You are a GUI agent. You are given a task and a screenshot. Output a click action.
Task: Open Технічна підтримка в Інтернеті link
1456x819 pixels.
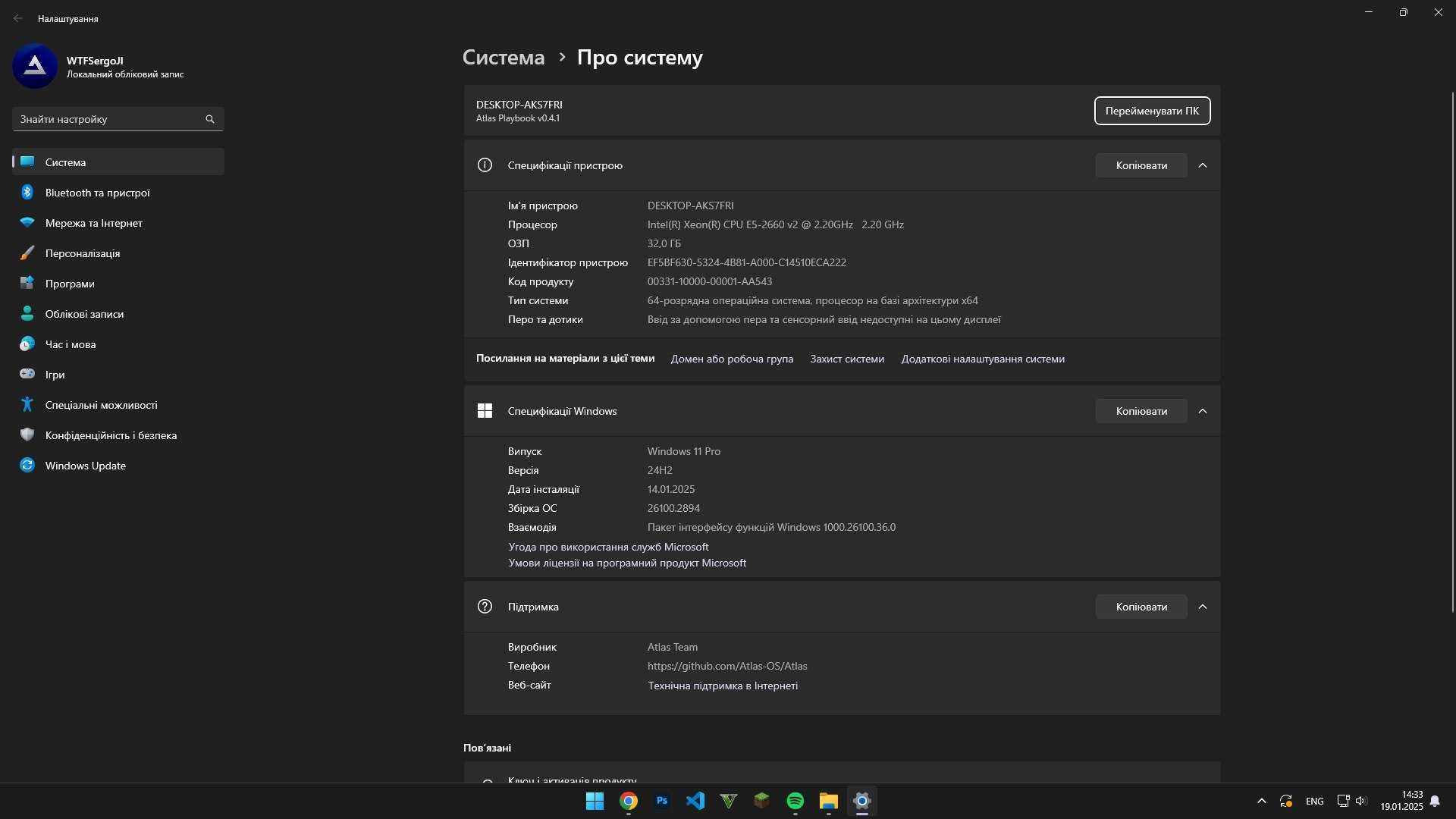pos(723,686)
